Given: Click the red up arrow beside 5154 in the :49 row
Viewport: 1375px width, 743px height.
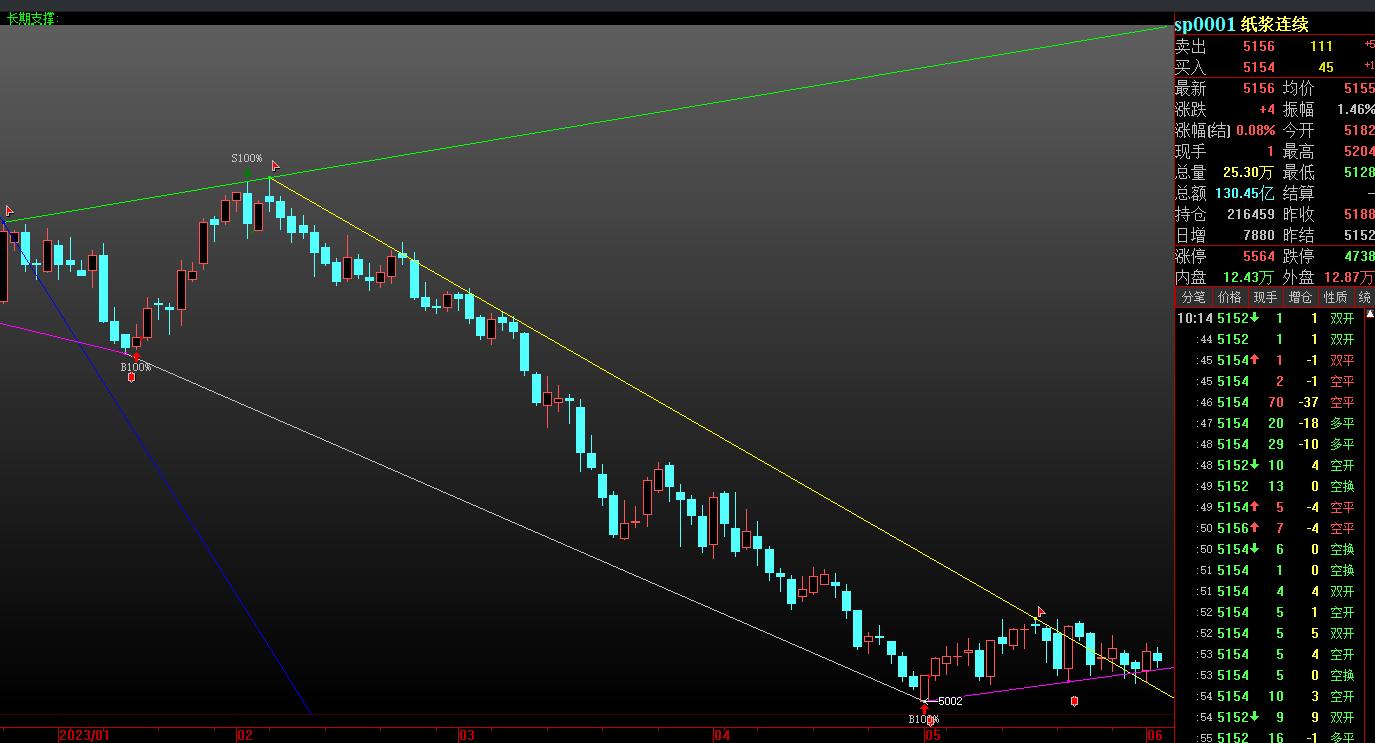Looking at the screenshot, I should coord(1254,507).
